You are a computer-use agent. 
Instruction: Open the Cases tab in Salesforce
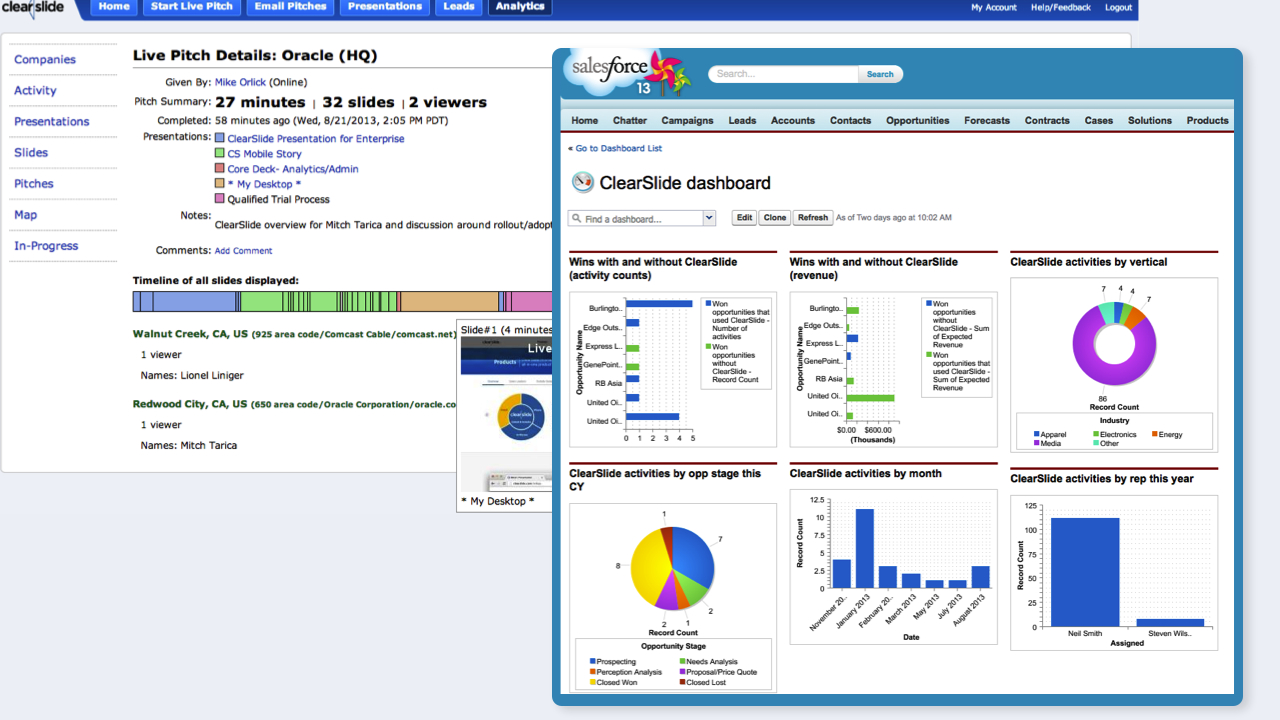[x=1099, y=120]
